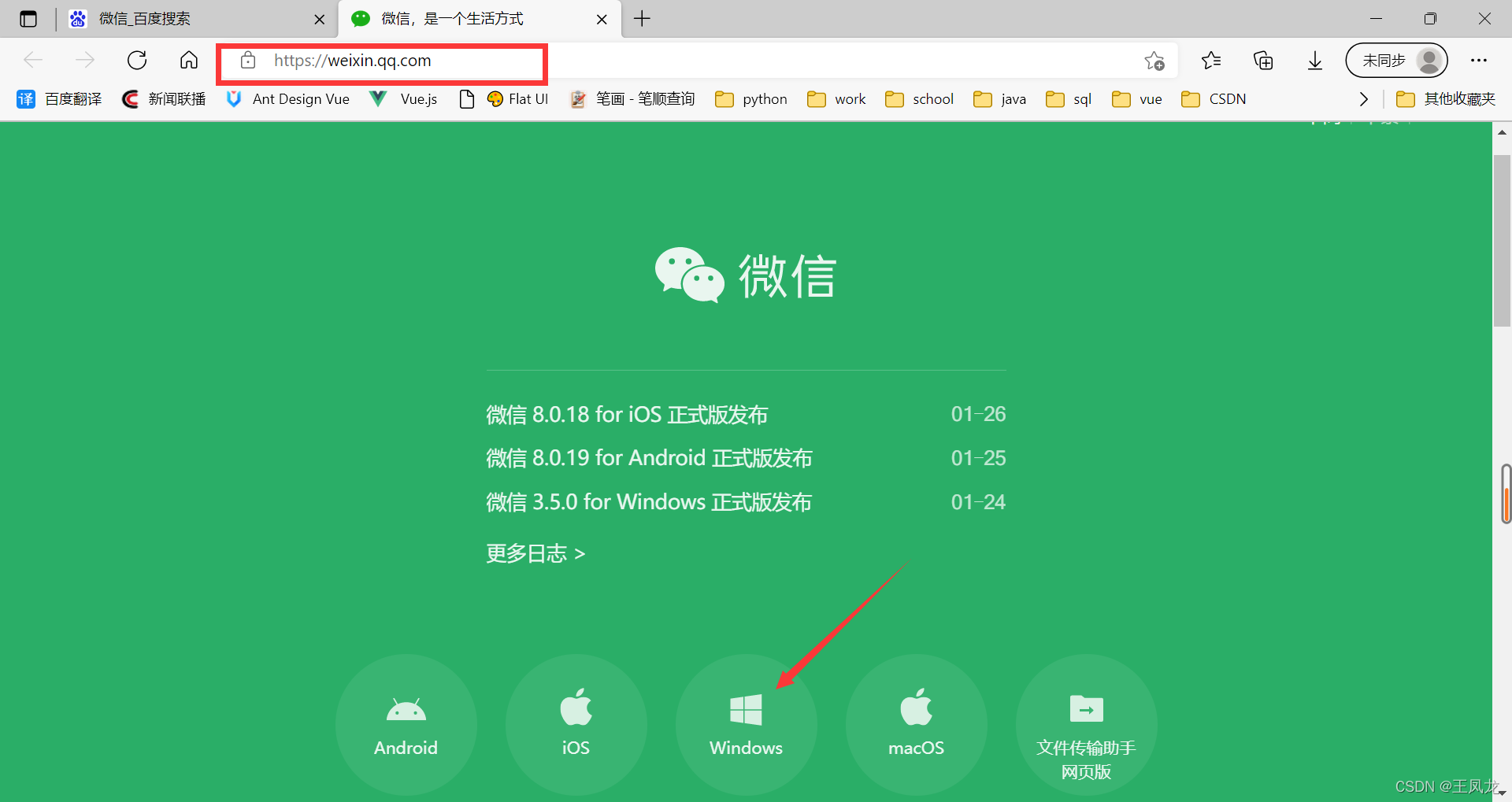This screenshot has height=802, width=1512.
Task: Close the 微信_百度搜索 tab
Action: 319,20
